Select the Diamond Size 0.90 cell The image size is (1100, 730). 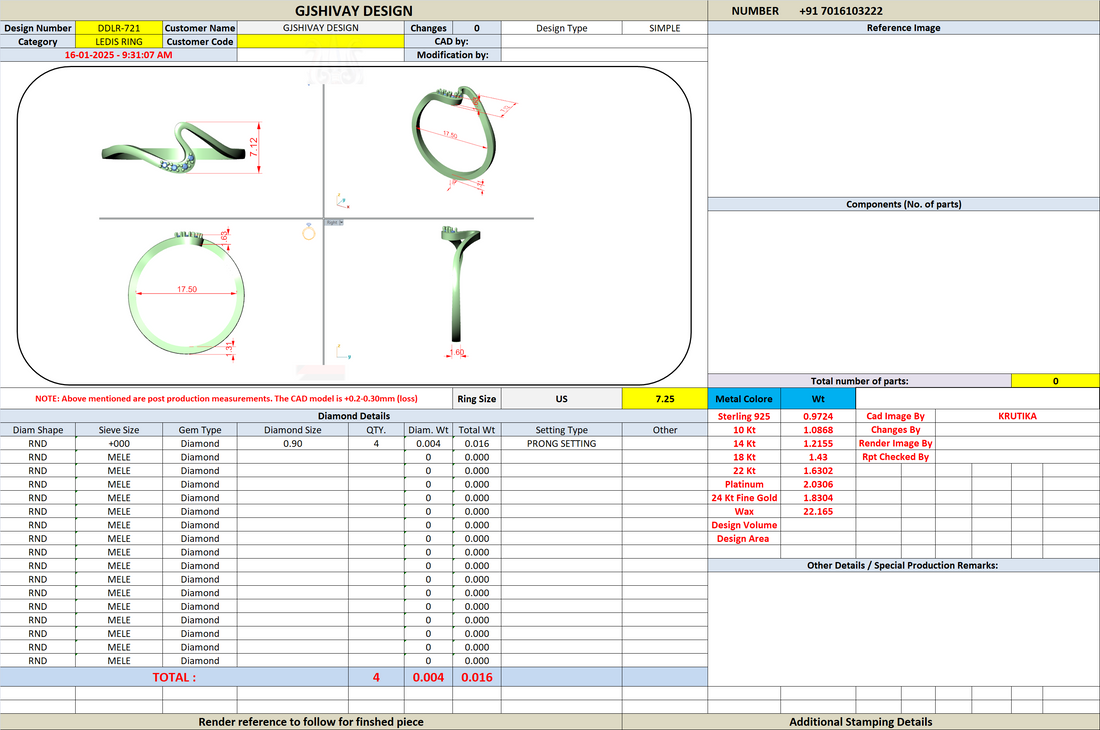click(293, 443)
